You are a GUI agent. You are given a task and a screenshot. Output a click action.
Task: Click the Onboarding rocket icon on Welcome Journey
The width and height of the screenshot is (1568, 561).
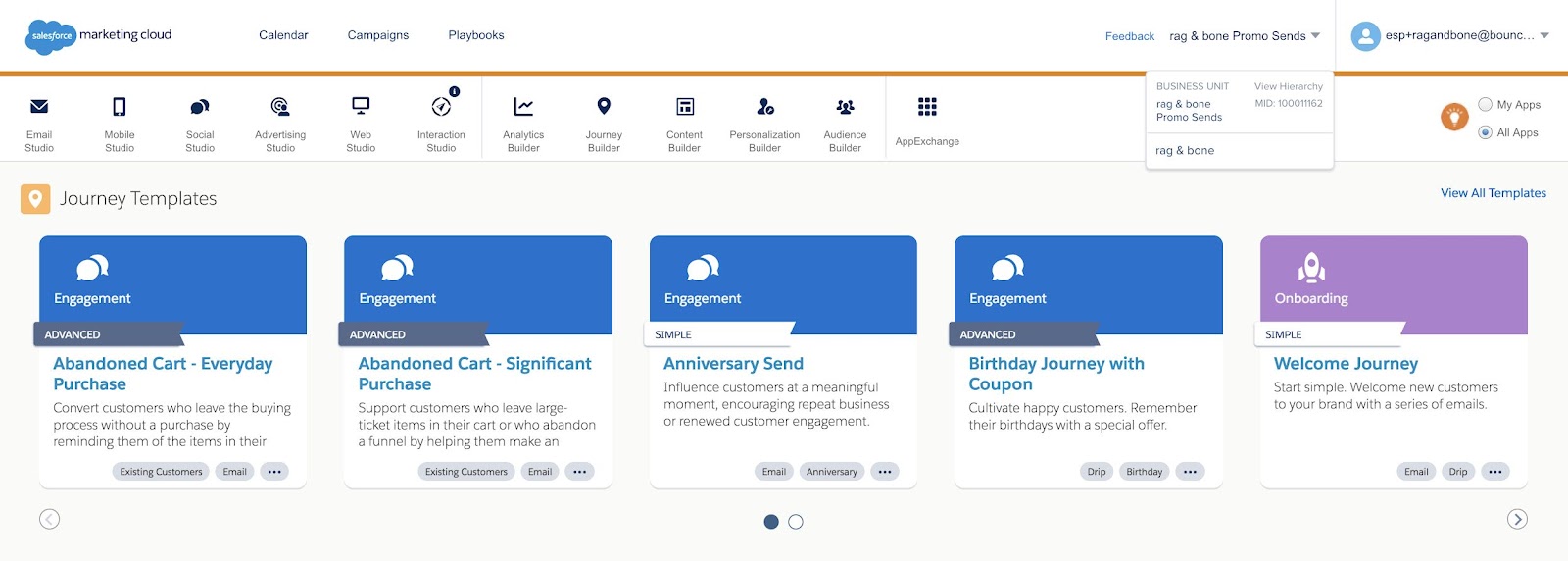[1311, 267]
